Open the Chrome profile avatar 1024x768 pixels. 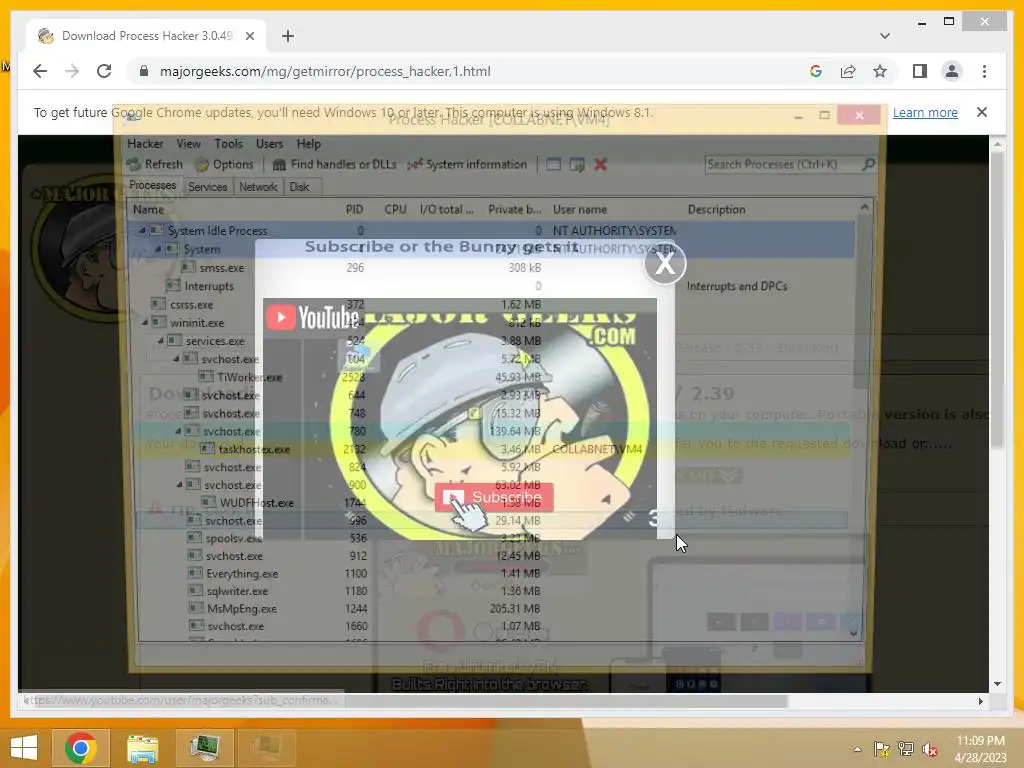pyautogui.click(x=952, y=71)
